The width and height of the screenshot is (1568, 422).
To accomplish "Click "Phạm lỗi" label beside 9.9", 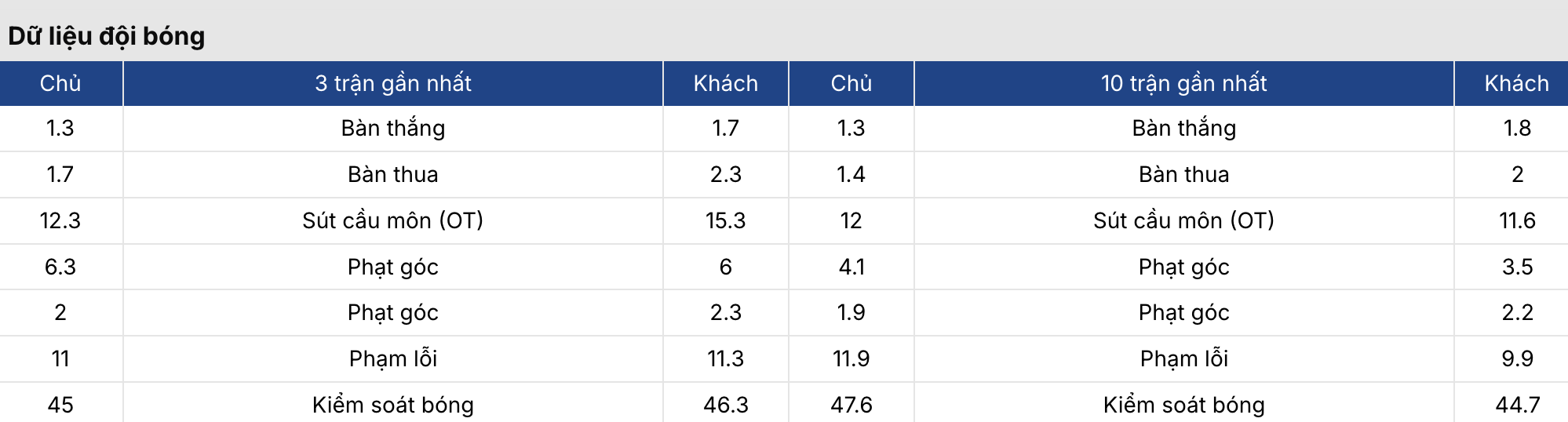I will point(1183,358).
